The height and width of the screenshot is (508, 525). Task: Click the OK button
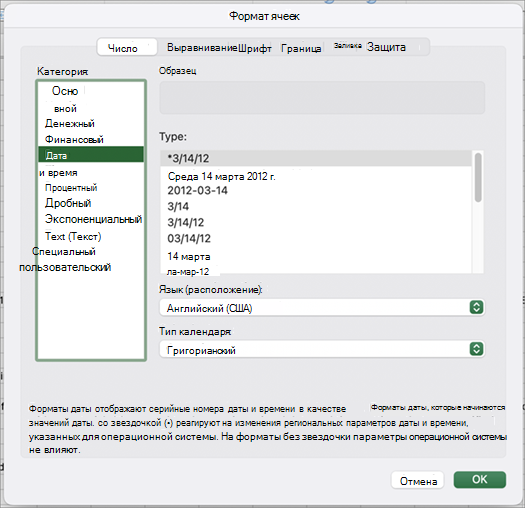[x=479, y=480]
